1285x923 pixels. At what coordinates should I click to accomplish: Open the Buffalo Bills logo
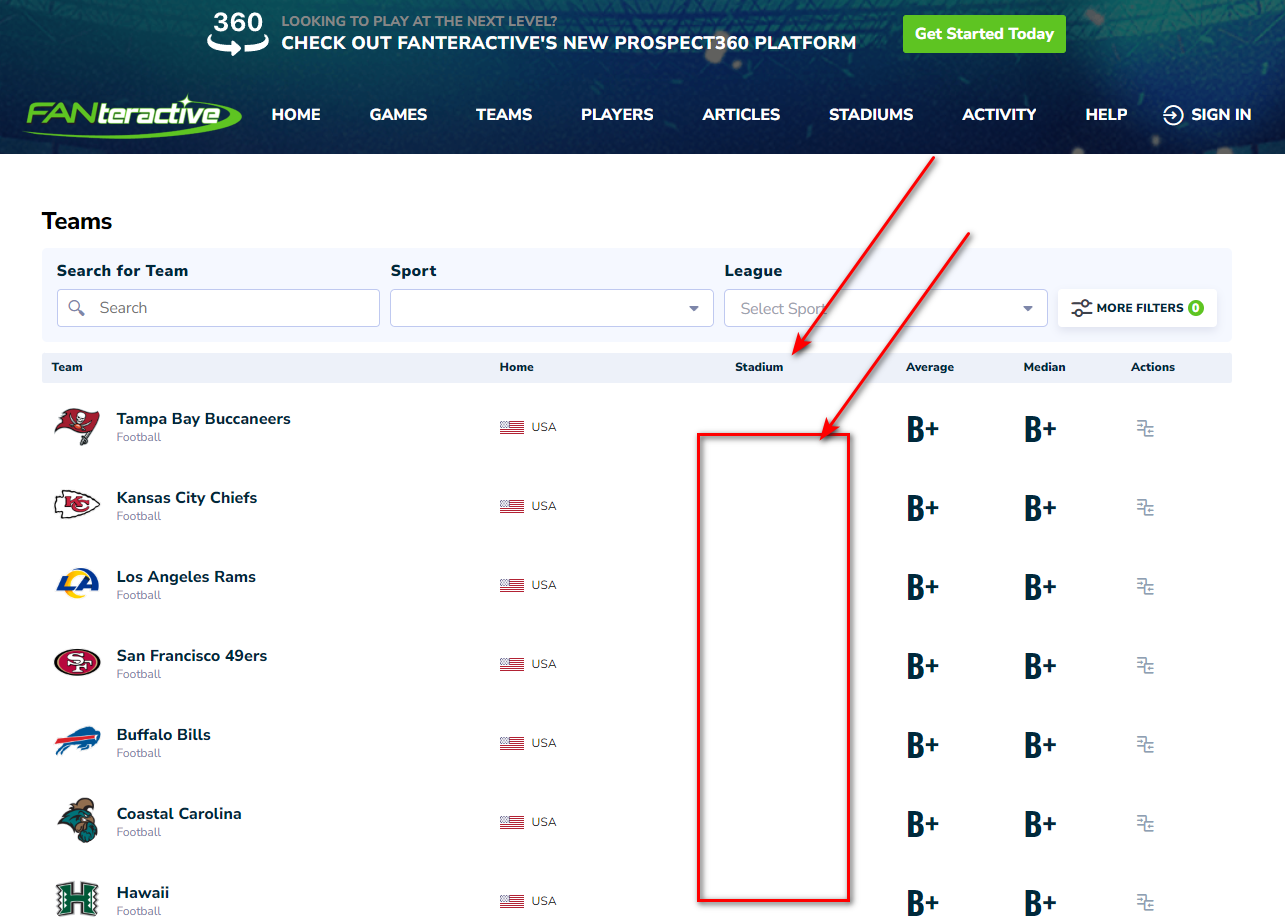[77, 742]
